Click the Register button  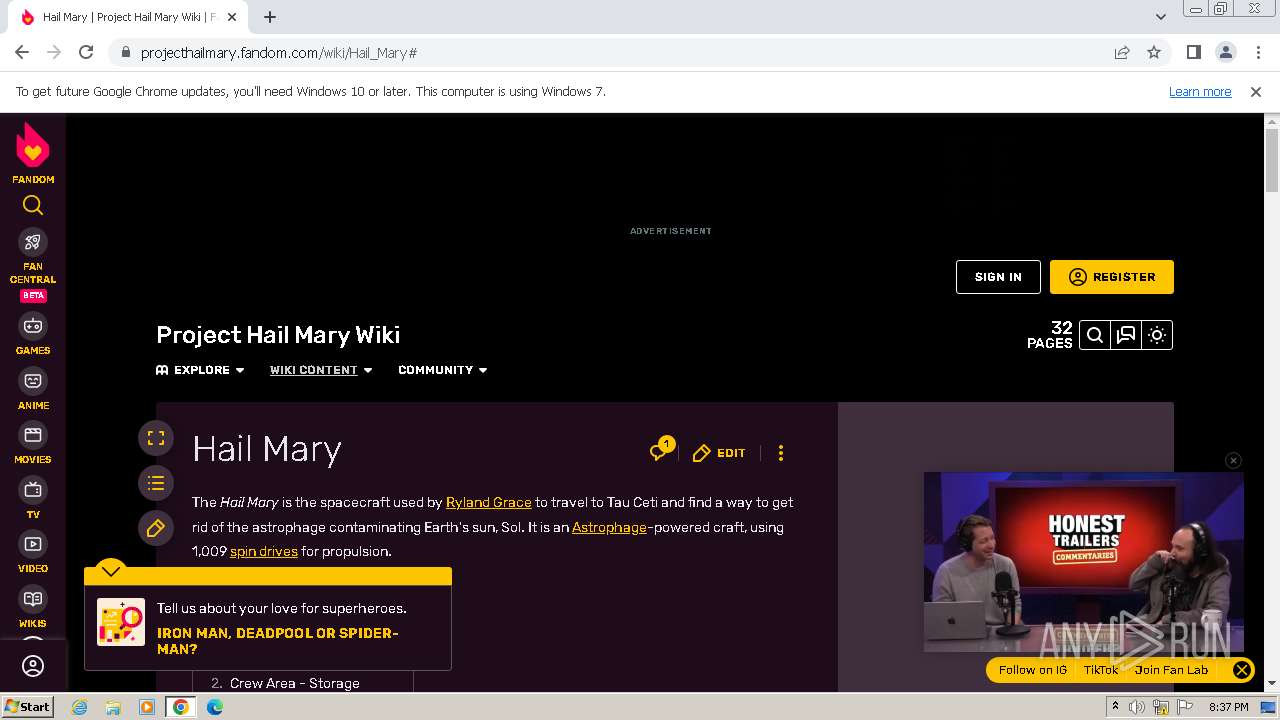[1112, 277]
